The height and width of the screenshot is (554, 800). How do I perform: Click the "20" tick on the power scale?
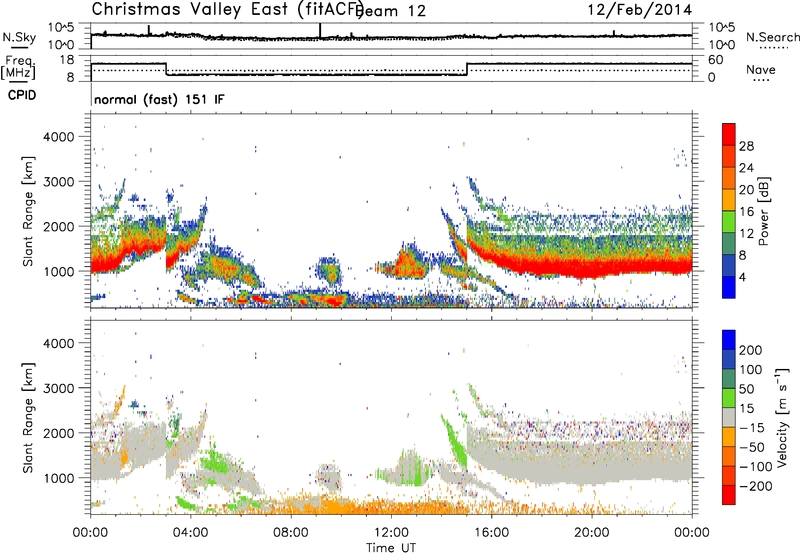(746, 190)
